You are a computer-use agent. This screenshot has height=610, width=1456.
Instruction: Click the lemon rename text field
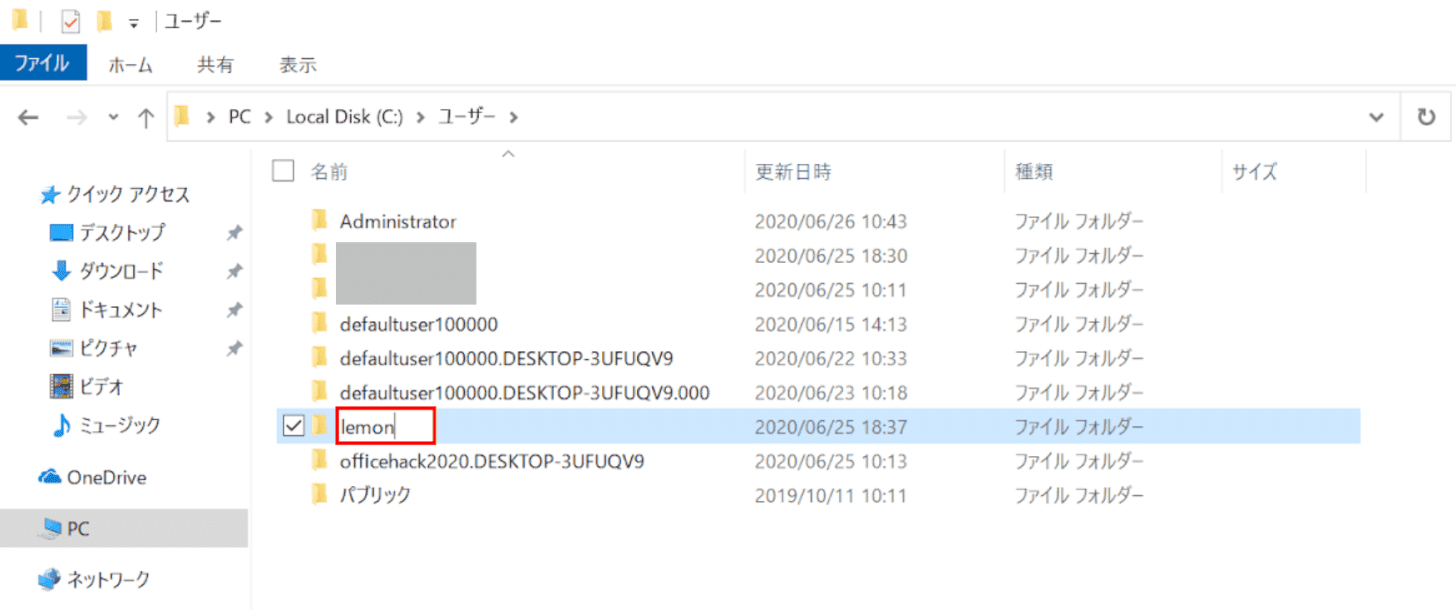click(386, 427)
